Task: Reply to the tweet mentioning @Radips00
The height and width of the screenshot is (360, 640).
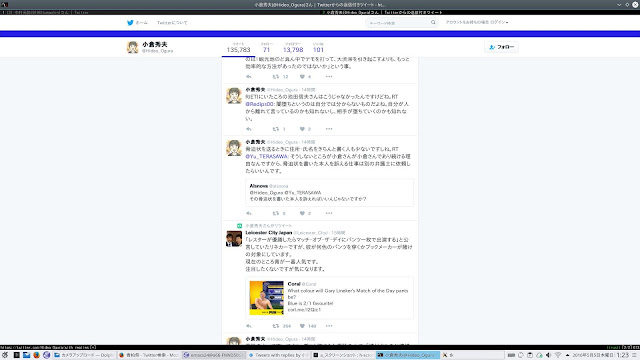Action: point(249,129)
